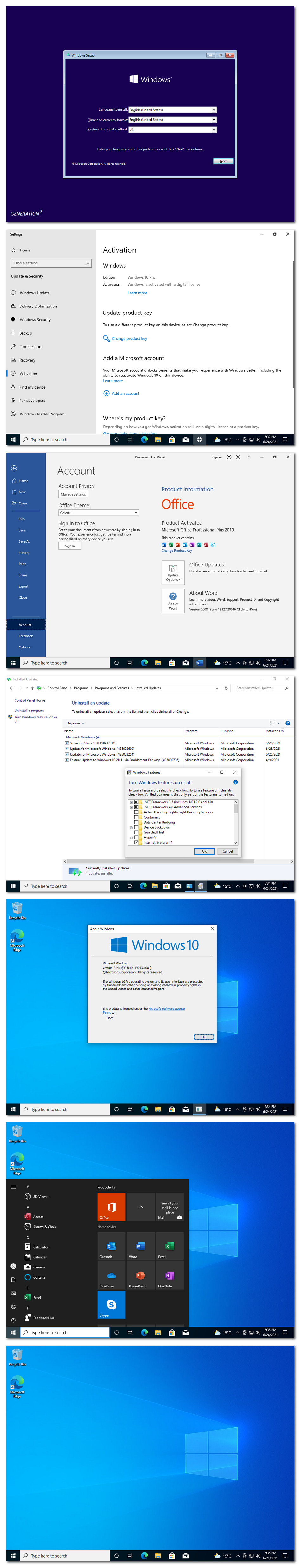
Task: Open the Office Theme Colorful dropdown
Action: click(99, 513)
